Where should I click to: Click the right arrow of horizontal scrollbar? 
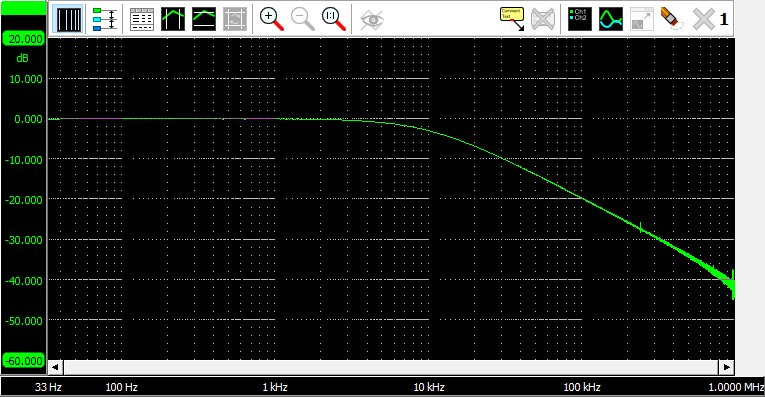point(726,367)
